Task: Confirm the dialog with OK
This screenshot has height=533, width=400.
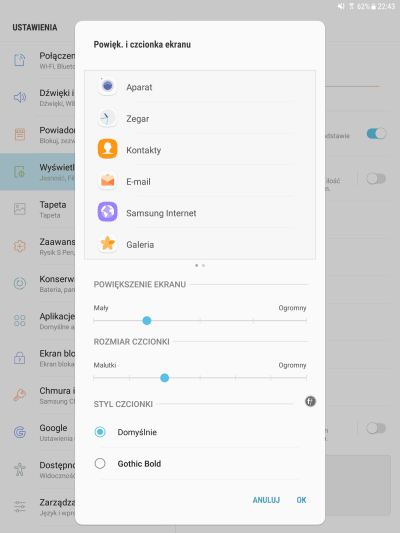Action: [301, 500]
